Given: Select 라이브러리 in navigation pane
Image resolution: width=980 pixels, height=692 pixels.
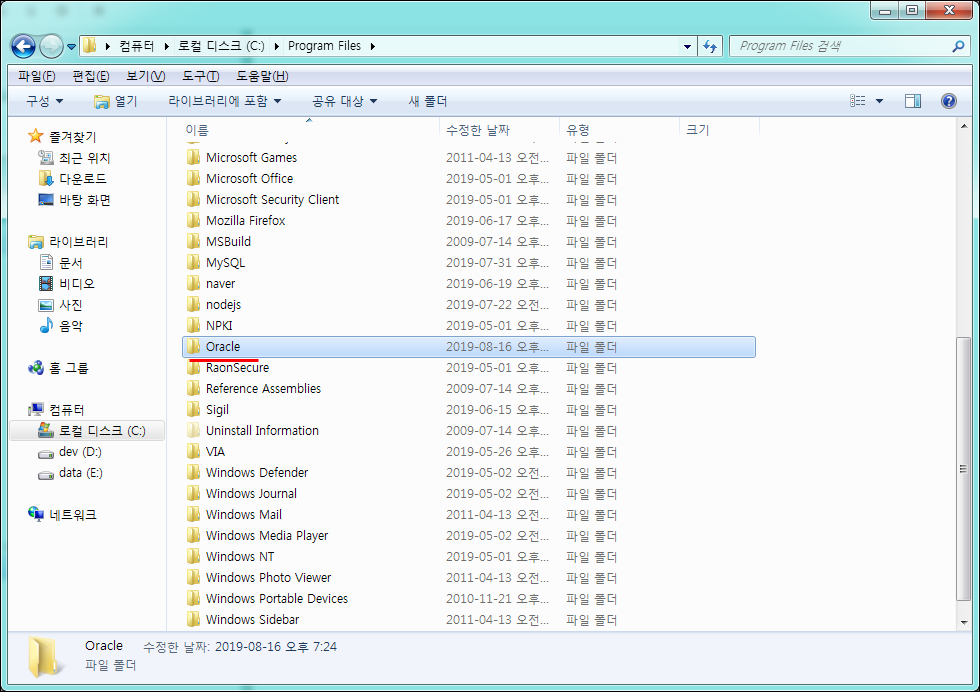Looking at the screenshot, I should click(x=79, y=242).
